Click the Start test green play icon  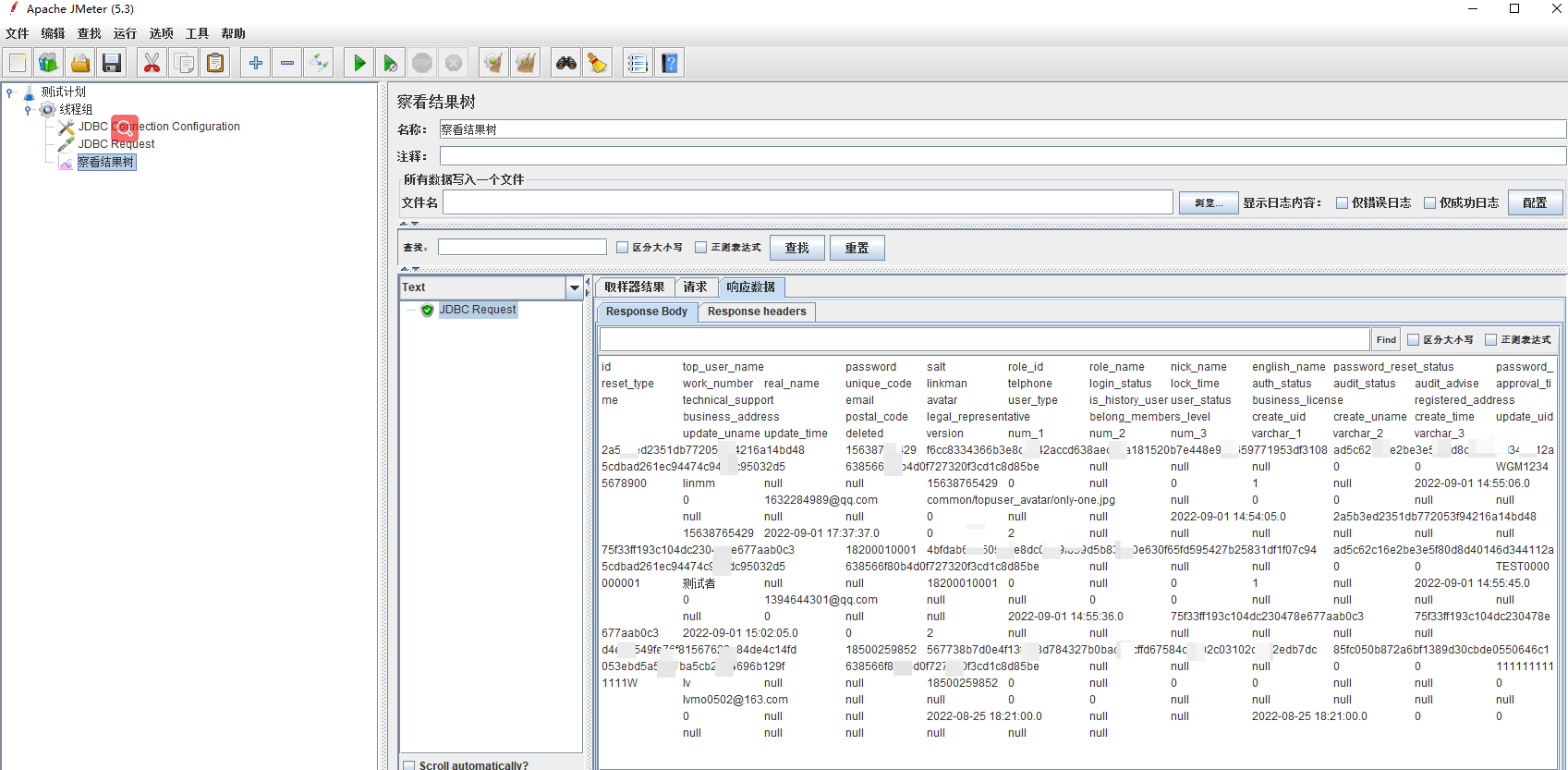coord(359,63)
